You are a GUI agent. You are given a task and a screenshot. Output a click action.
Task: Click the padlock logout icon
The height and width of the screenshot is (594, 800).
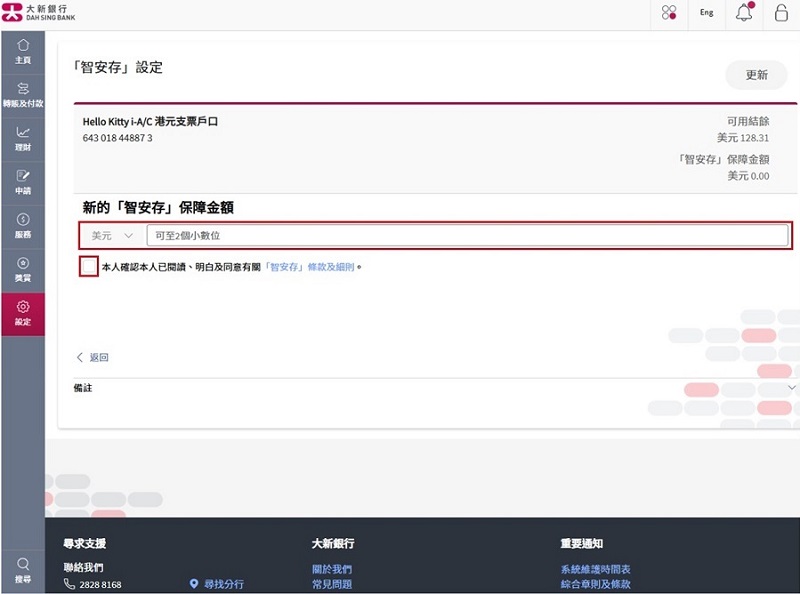[781, 14]
